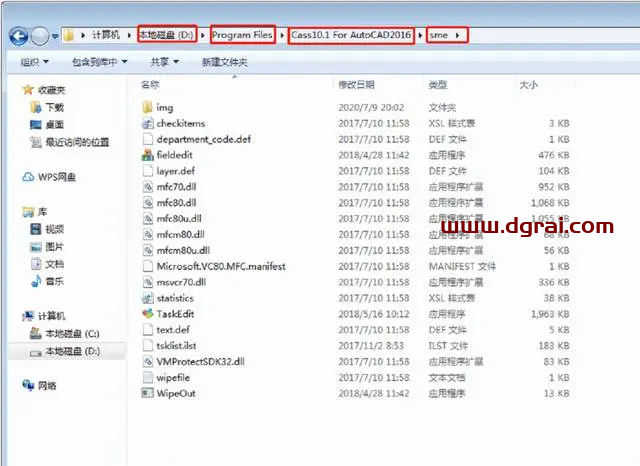Click the date 2020/7/9 20:02 of img
This screenshot has height=466, width=640.
[x=371, y=107]
